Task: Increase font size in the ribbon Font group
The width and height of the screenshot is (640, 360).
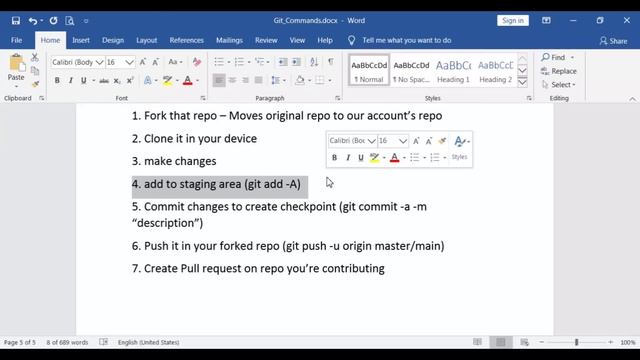Action: (142, 62)
